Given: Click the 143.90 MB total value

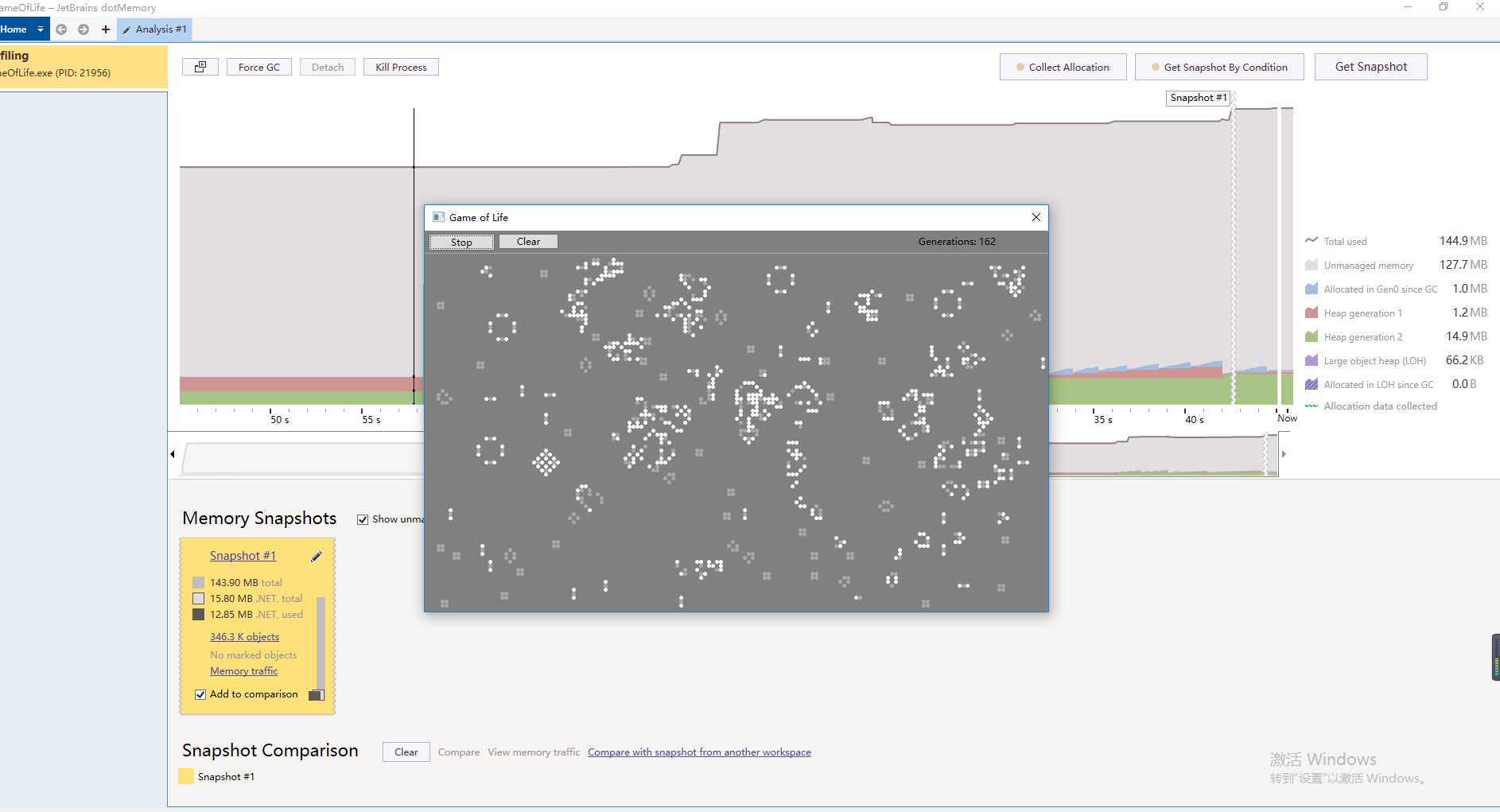Looking at the screenshot, I should pos(246,583).
